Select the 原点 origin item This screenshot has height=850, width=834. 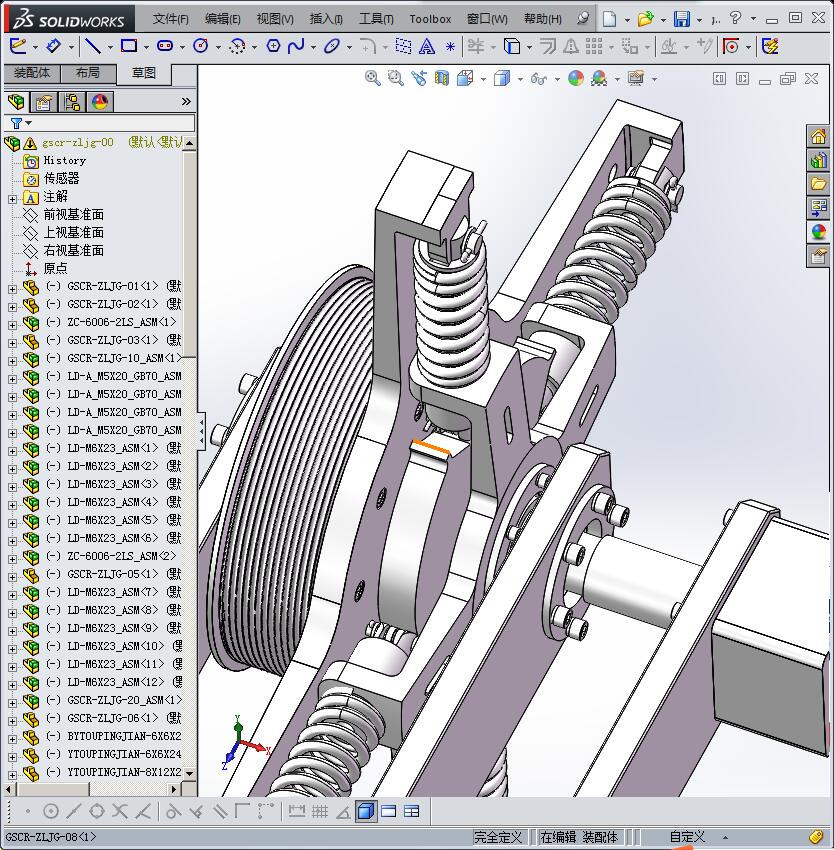click(55, 268)
